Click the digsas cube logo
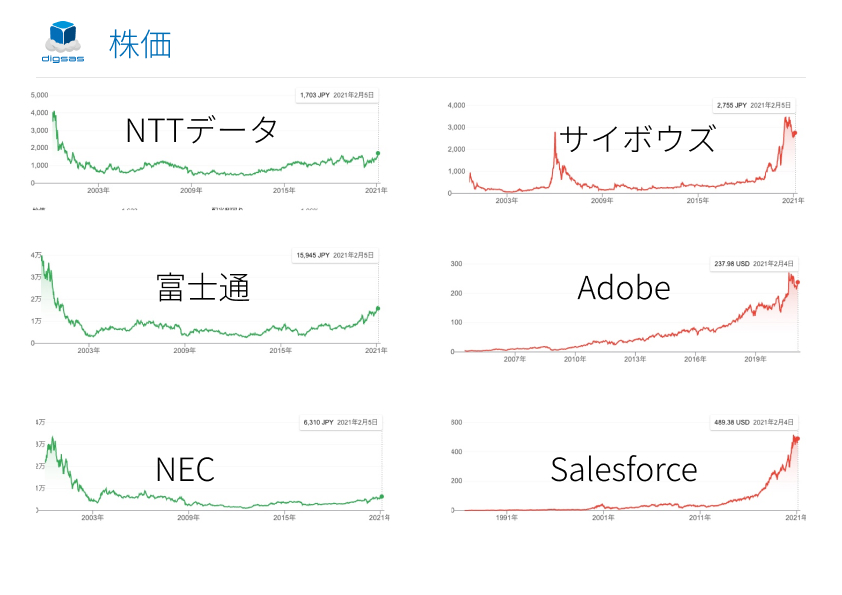Viewport: 842px width, 595px height. (x=63, y=41)
